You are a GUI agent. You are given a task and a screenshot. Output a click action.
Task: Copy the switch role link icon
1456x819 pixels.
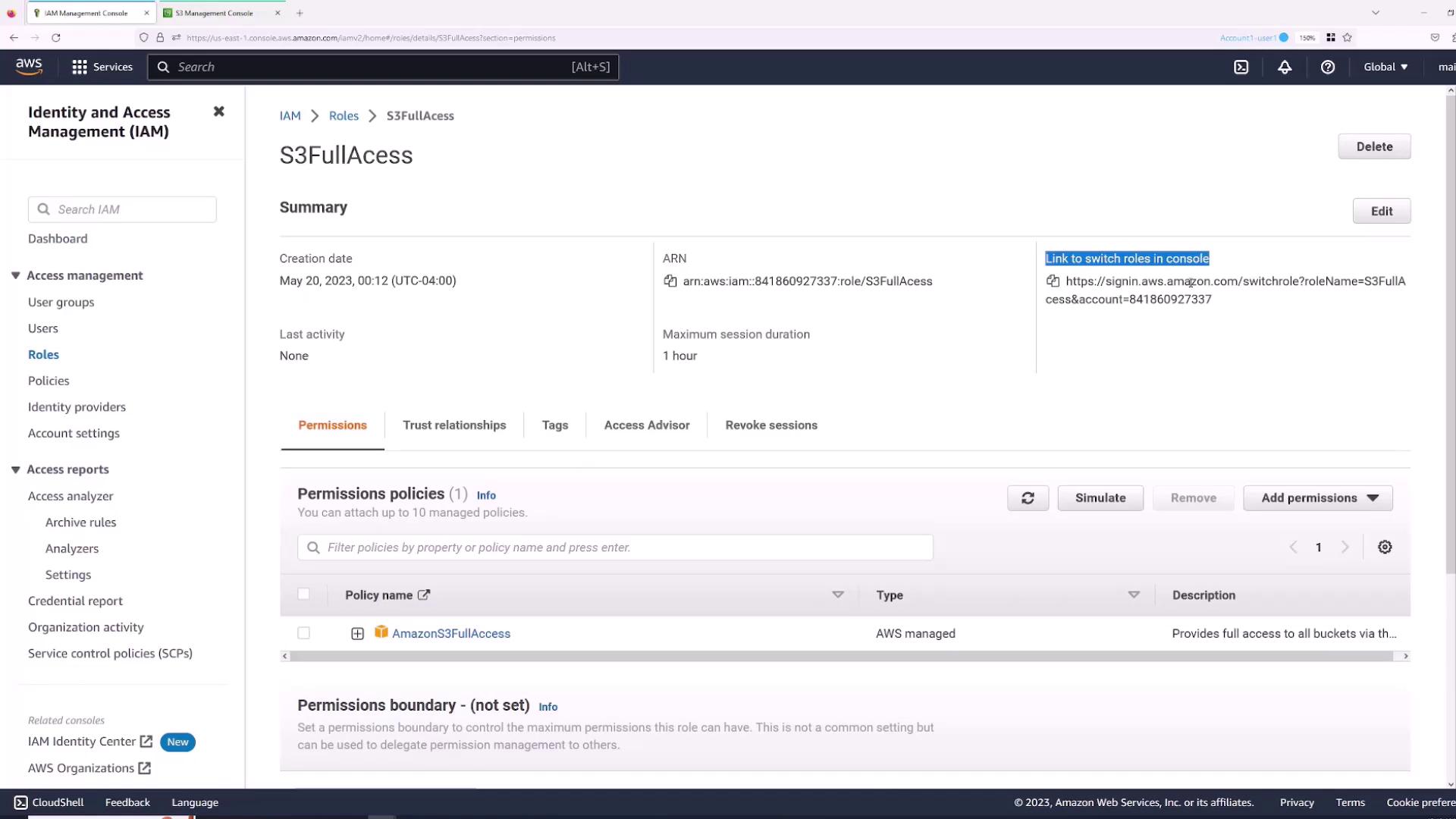click(x=1053, y=281)
